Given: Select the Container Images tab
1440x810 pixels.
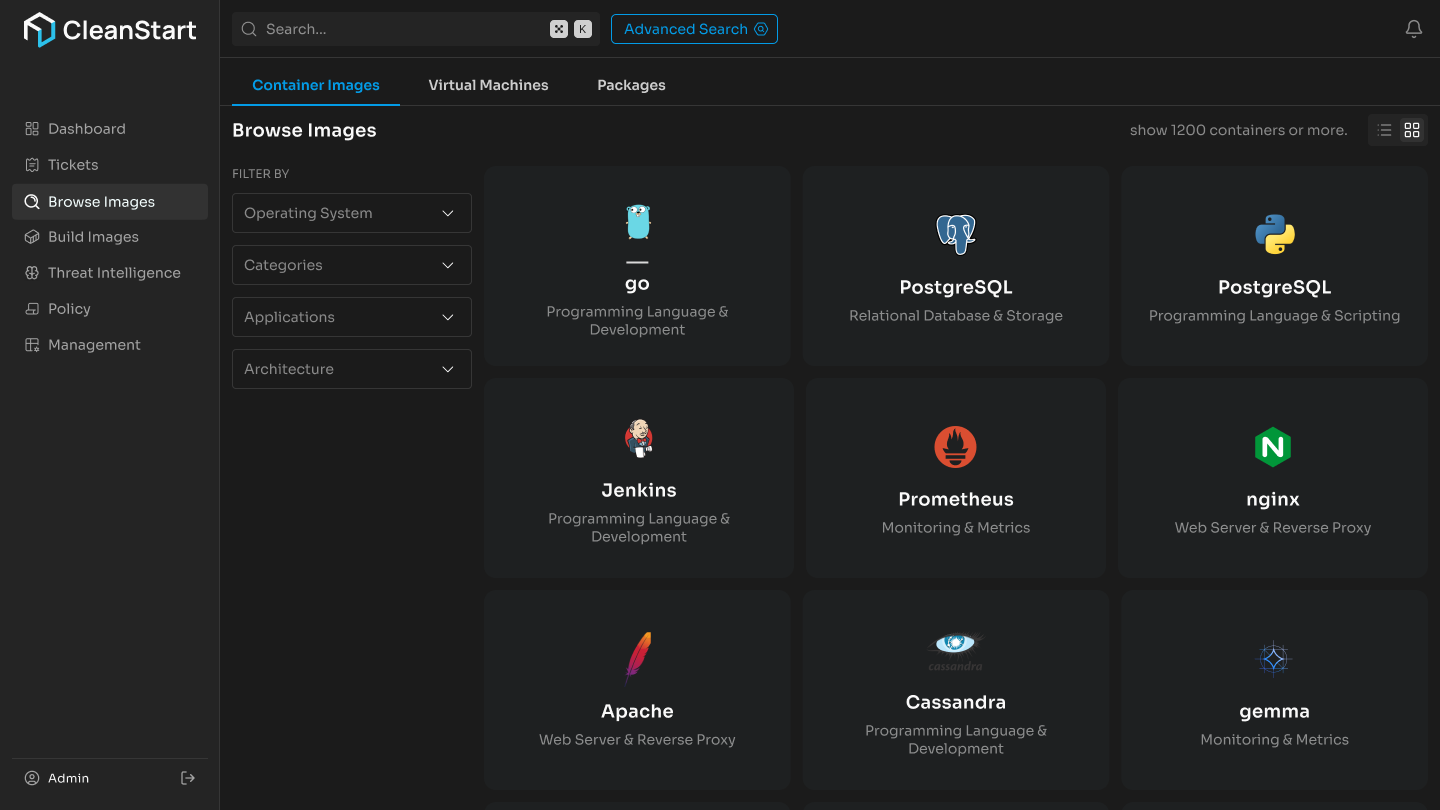Looking at the screenshot, I should tap(316, 85).
